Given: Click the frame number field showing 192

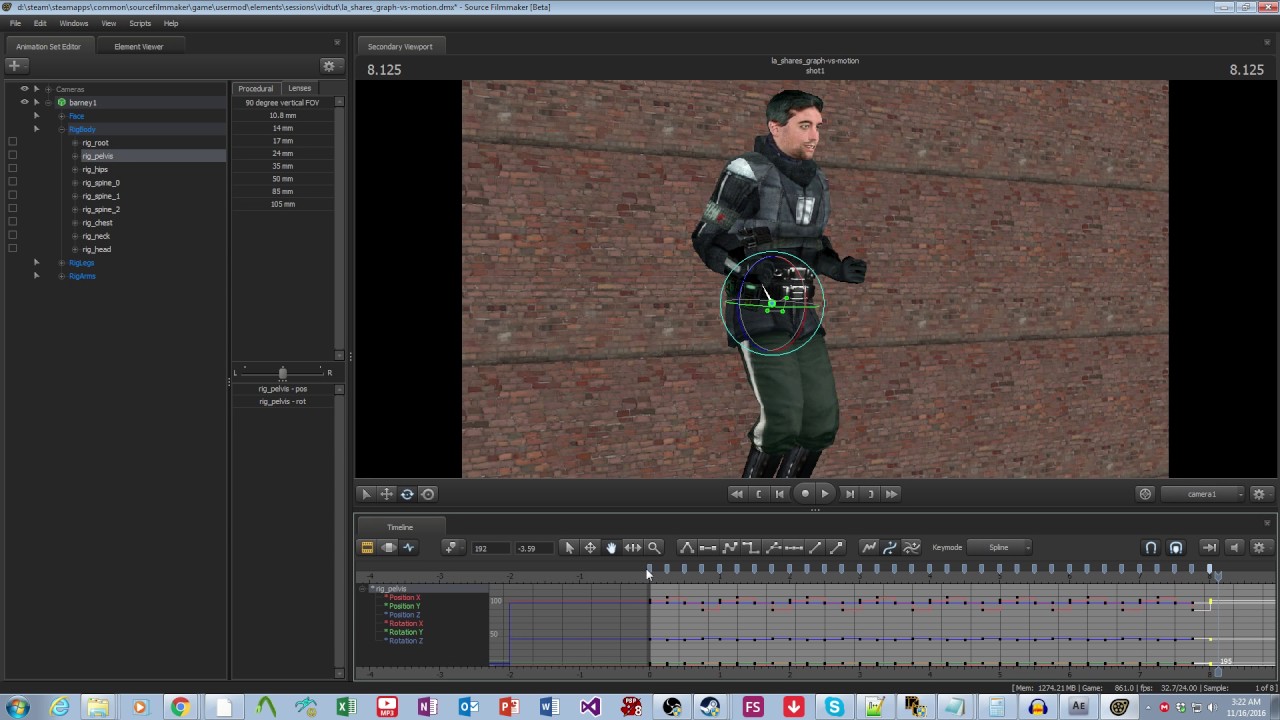Looking at the screenshot, I should pyautogui.click(x=490, y=548).
